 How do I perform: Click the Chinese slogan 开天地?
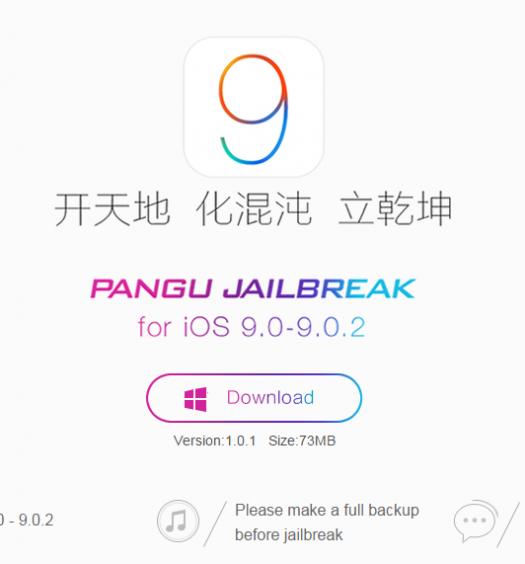point(112,209)
